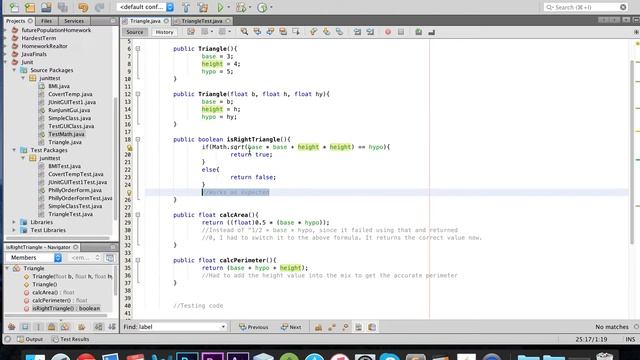Click the New Project toolbar icon
This screenshot has height=360, width=640.
coord(30,7)
